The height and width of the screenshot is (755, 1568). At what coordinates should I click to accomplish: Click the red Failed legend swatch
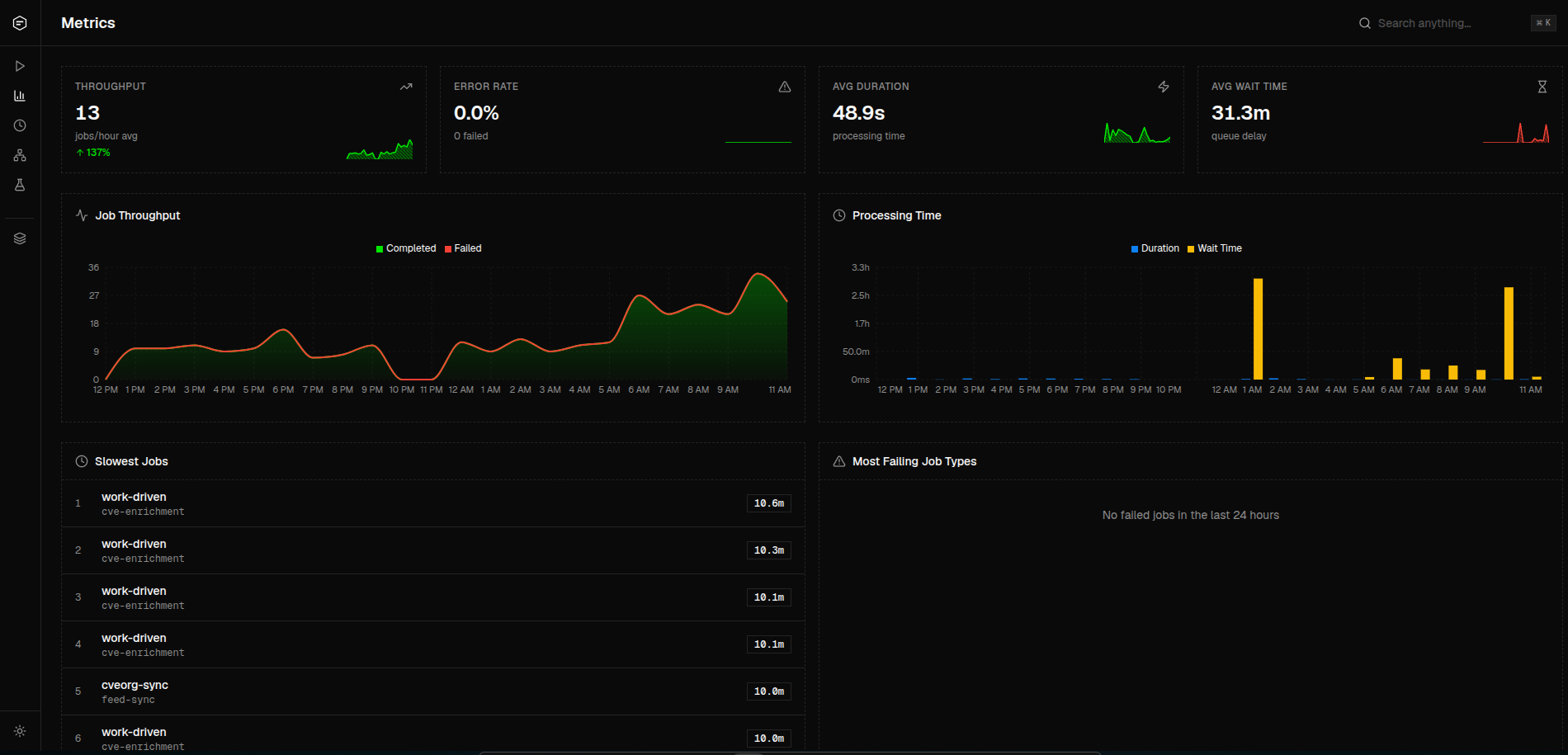pos(448,249)
